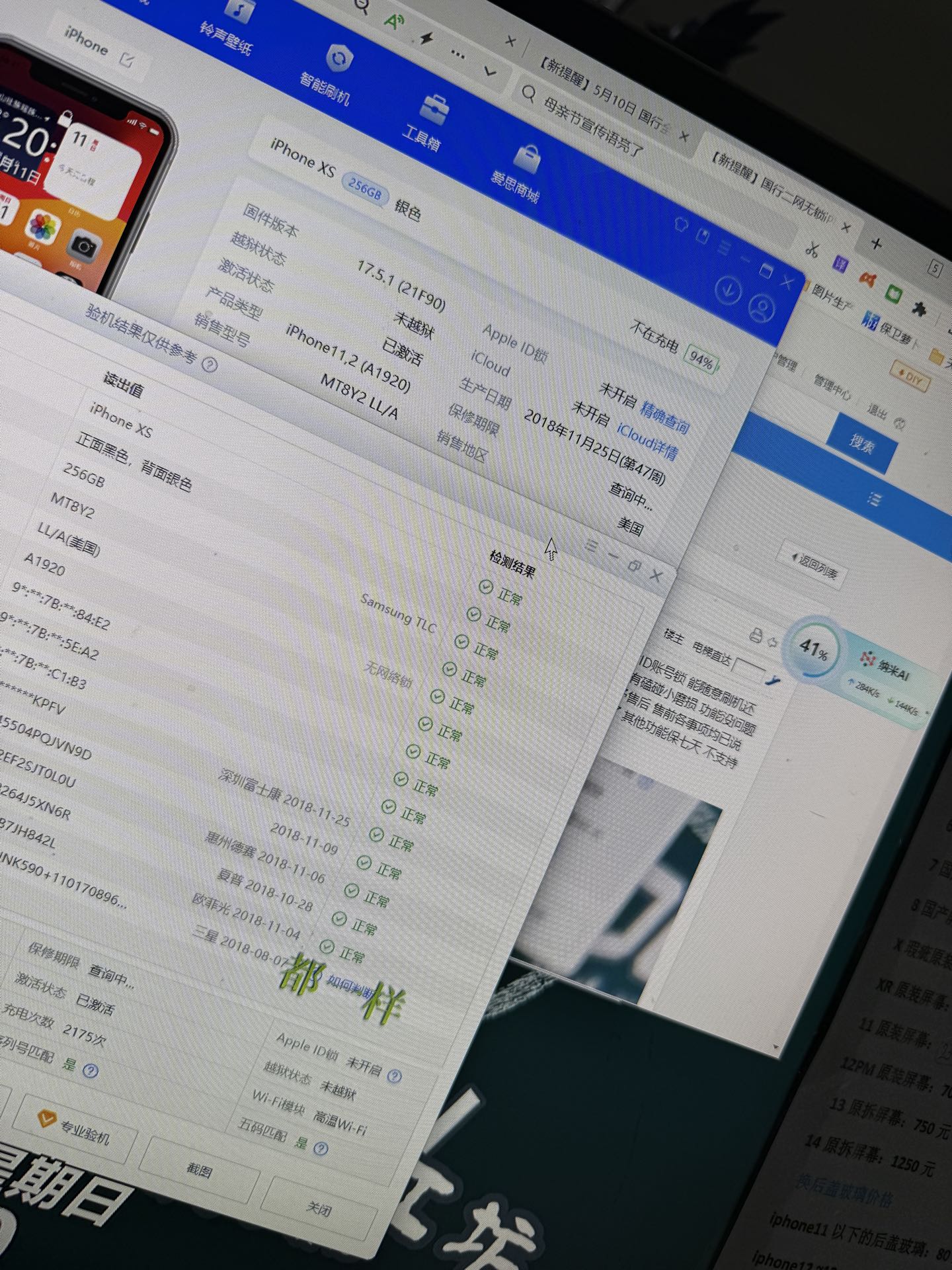Click the search magnifier in browser address bar
The width and height of the screenshot is (952, 1270).
[528, 93]
